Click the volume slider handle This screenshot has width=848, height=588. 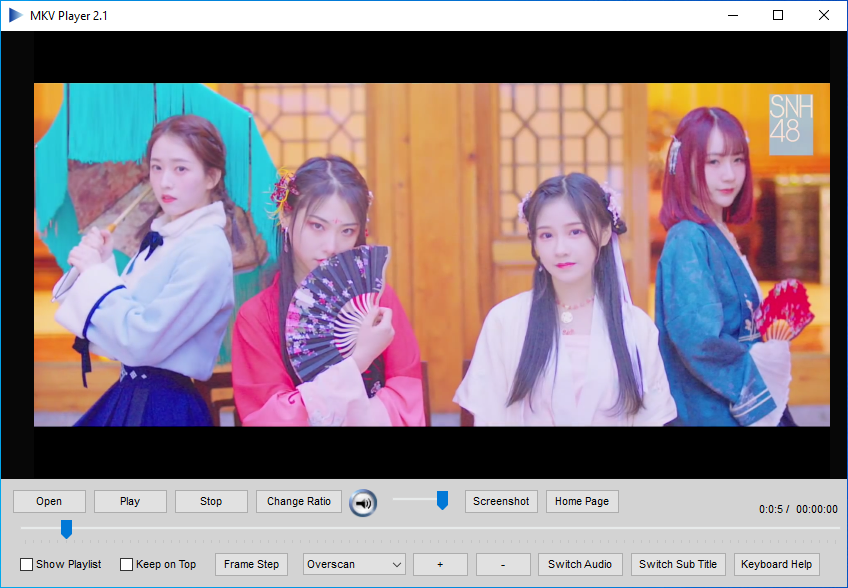442,500
